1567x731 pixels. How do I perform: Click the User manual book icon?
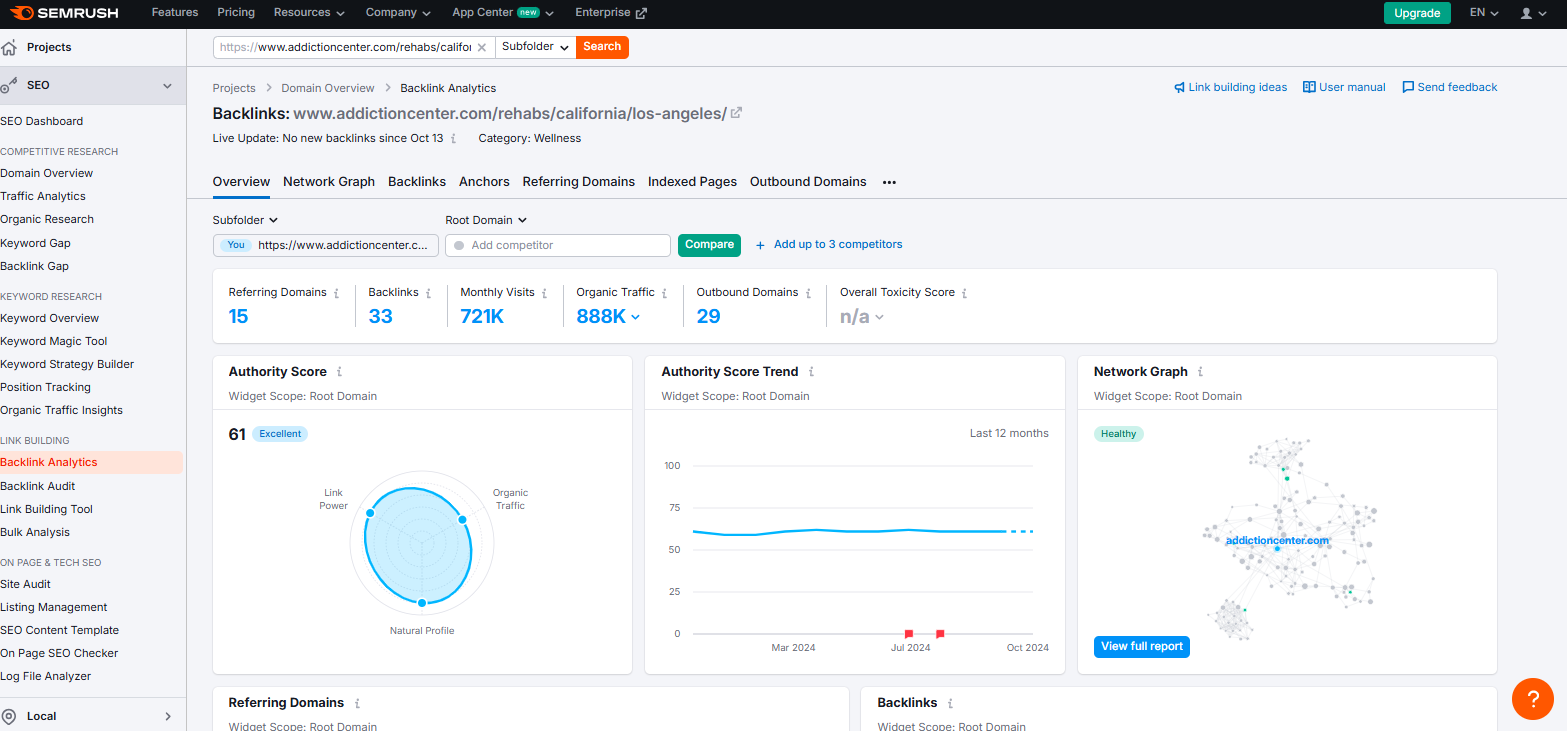pos(1309,87)
